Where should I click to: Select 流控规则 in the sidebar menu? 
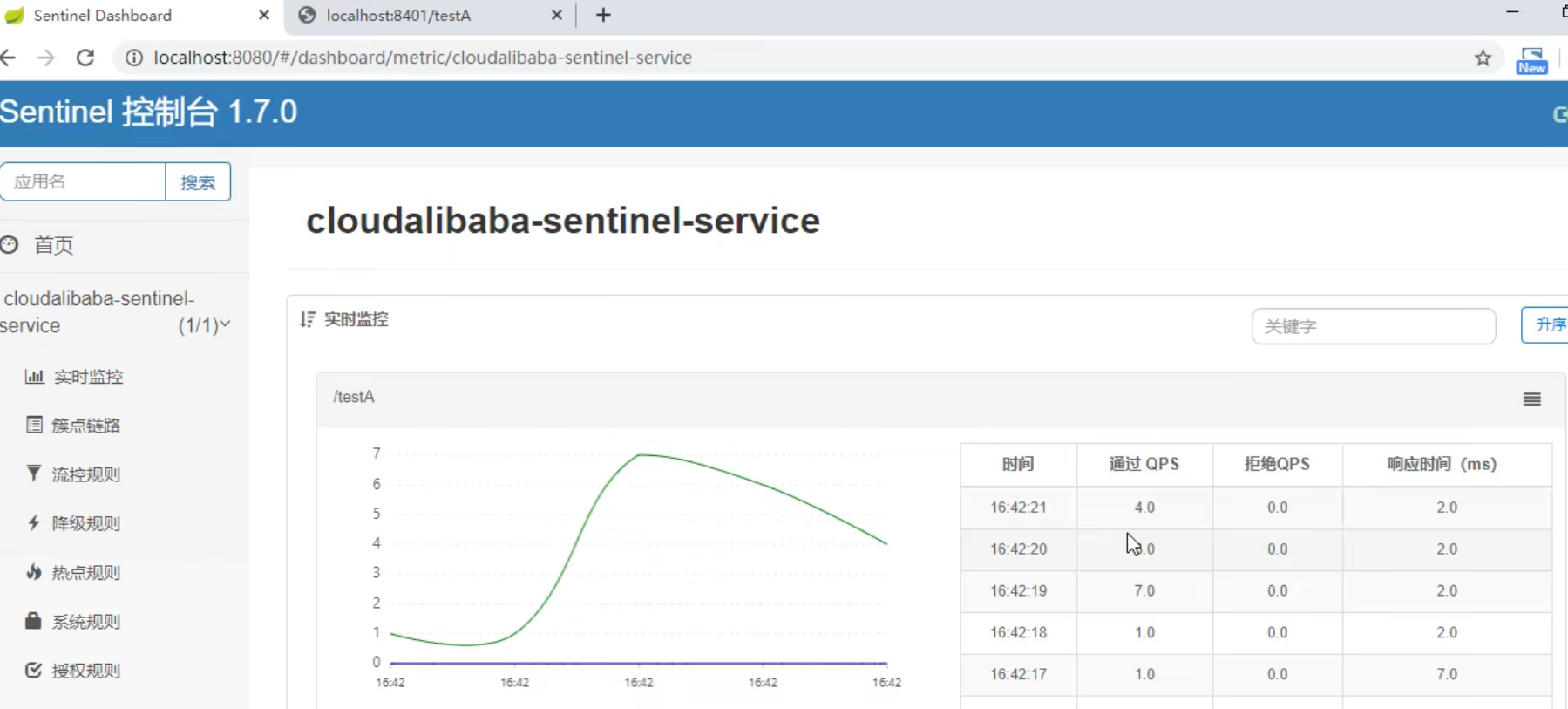pos(85,474)
